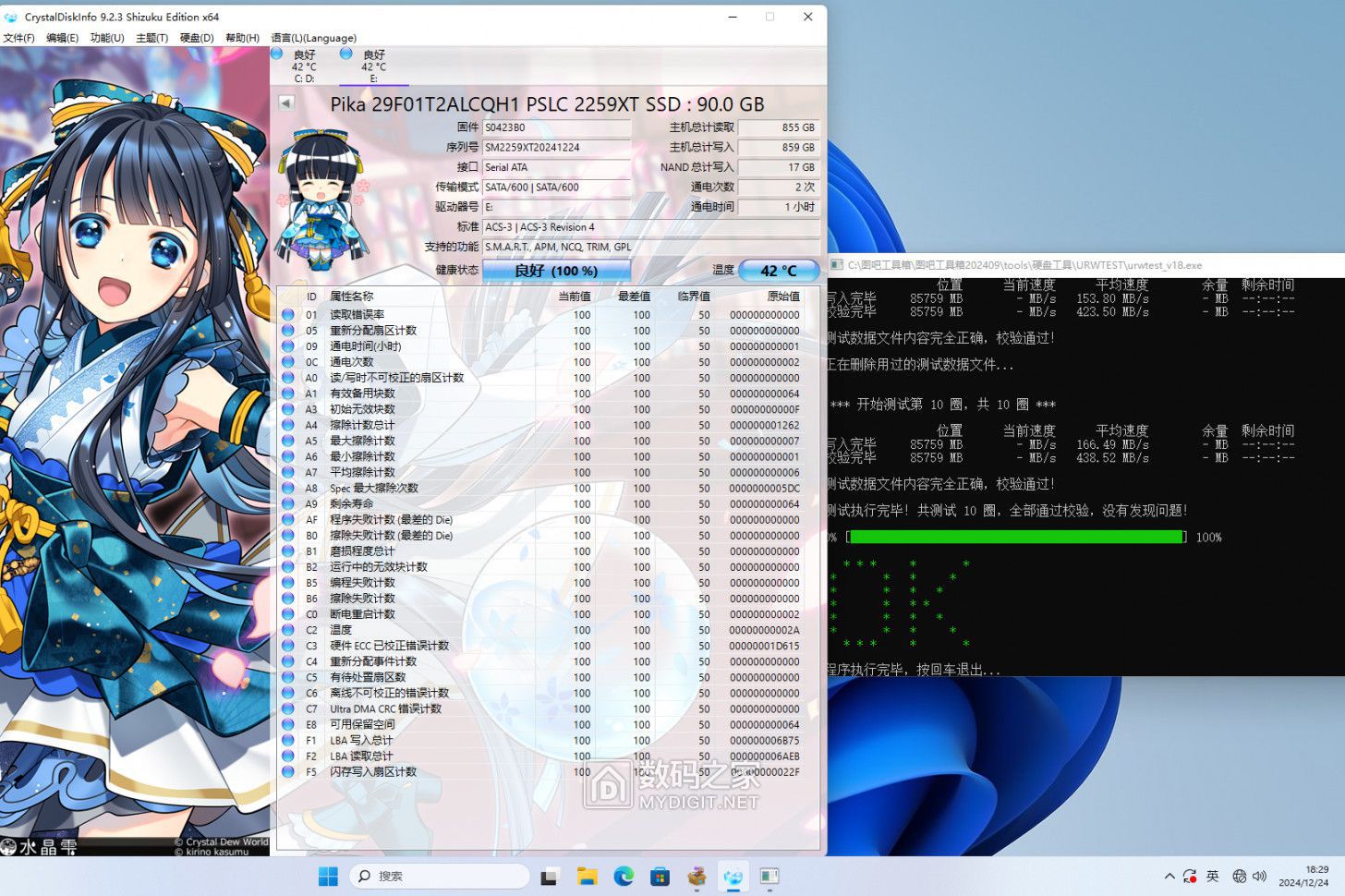Open Microsoft Edge from the taskbar
This screenshot has width=1345, height=896.
tap(624, 876)
